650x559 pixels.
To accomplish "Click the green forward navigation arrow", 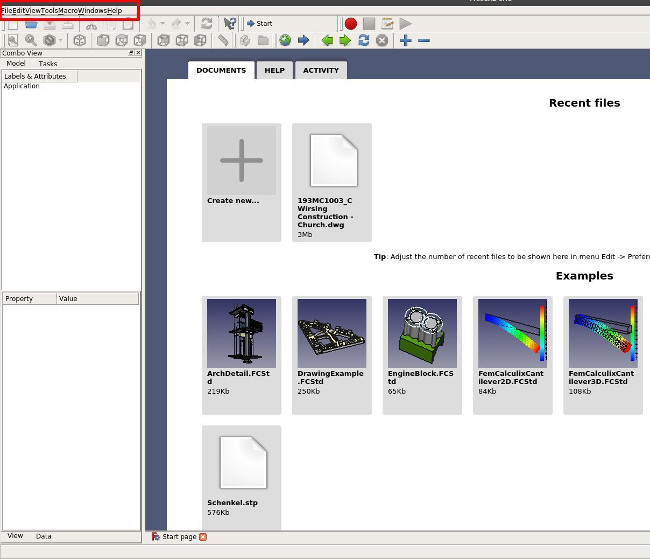I will coord(345,41).
